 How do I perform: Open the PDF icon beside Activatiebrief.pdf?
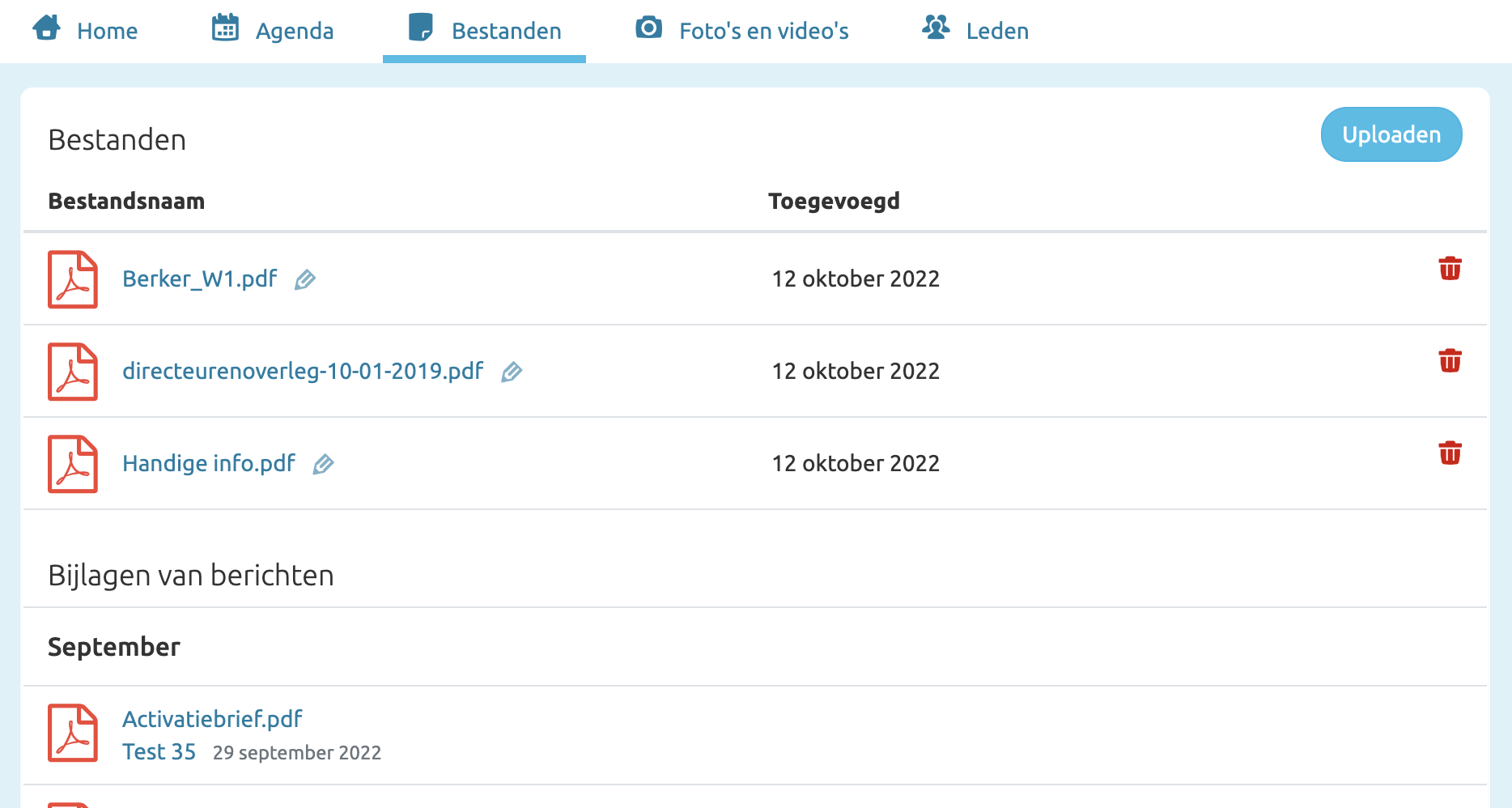pos(72,734)
